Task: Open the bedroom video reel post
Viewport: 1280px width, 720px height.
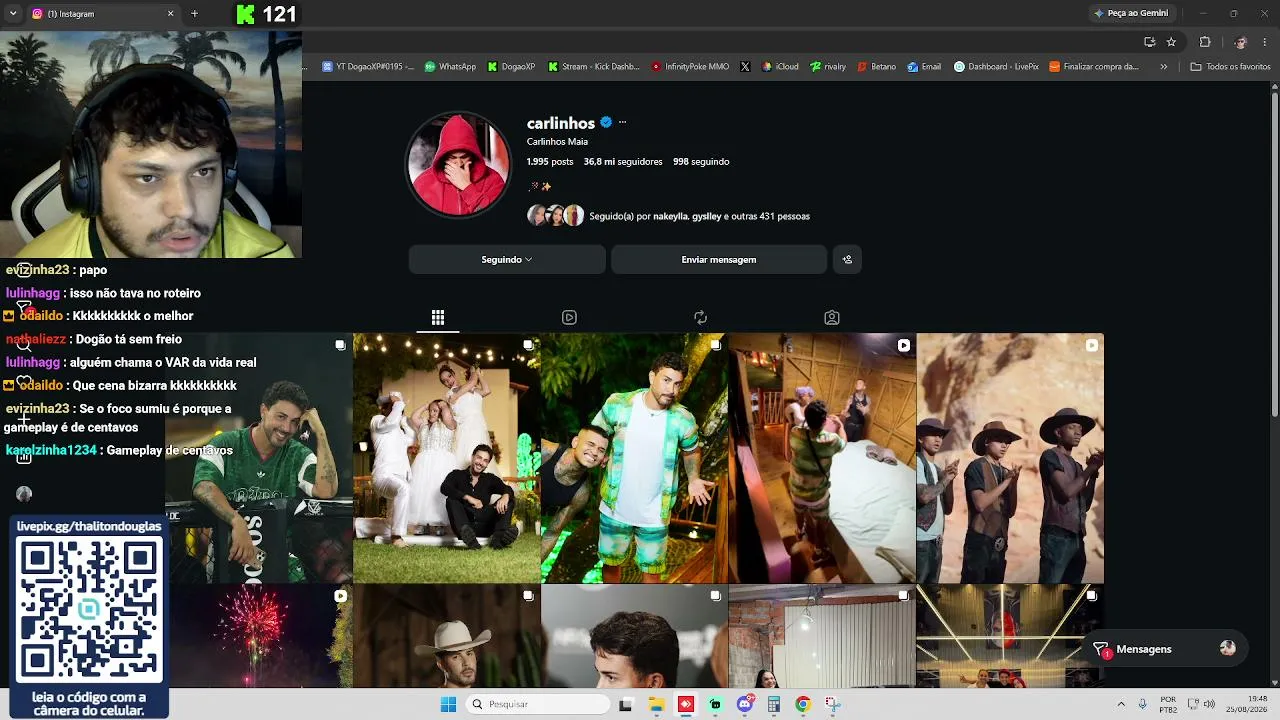Action: (x=822, y=458)
